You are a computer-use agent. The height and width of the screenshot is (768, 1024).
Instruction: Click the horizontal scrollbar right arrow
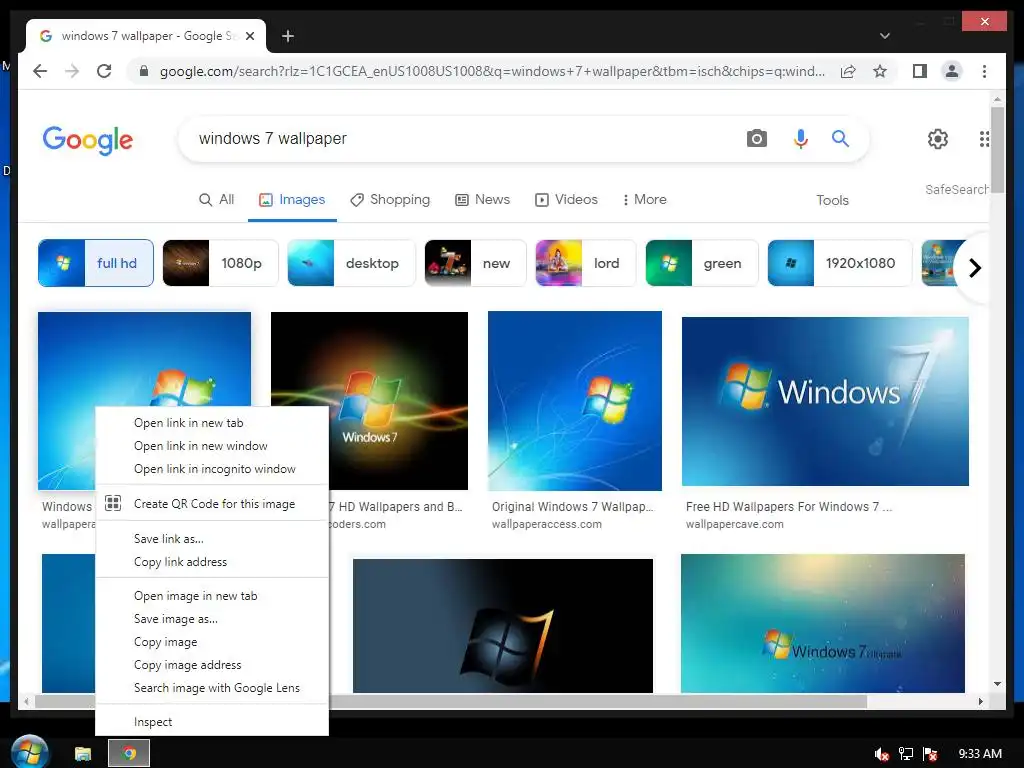coord(980,701)
